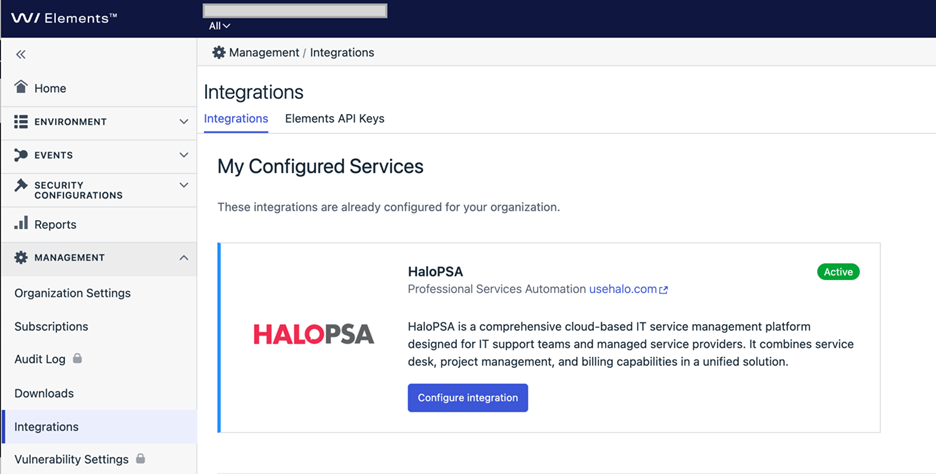Click the lock icon beside Audit Log
This screenshot has height=474, width=936.
point(77,358)
